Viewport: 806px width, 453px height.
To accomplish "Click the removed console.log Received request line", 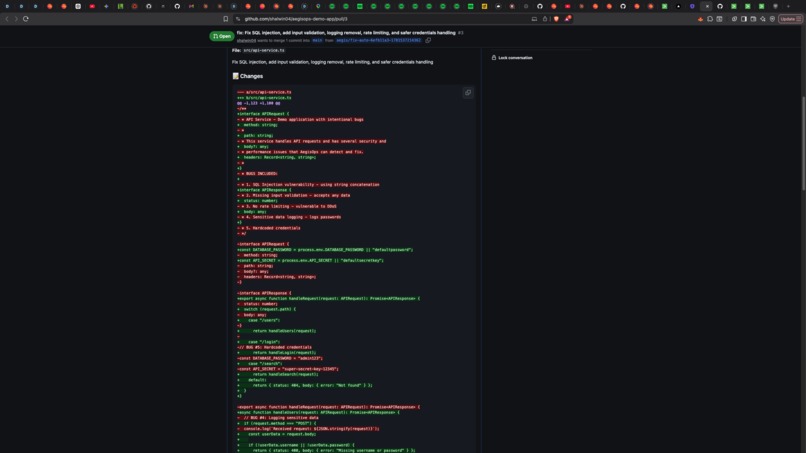I will pos(308,429).
